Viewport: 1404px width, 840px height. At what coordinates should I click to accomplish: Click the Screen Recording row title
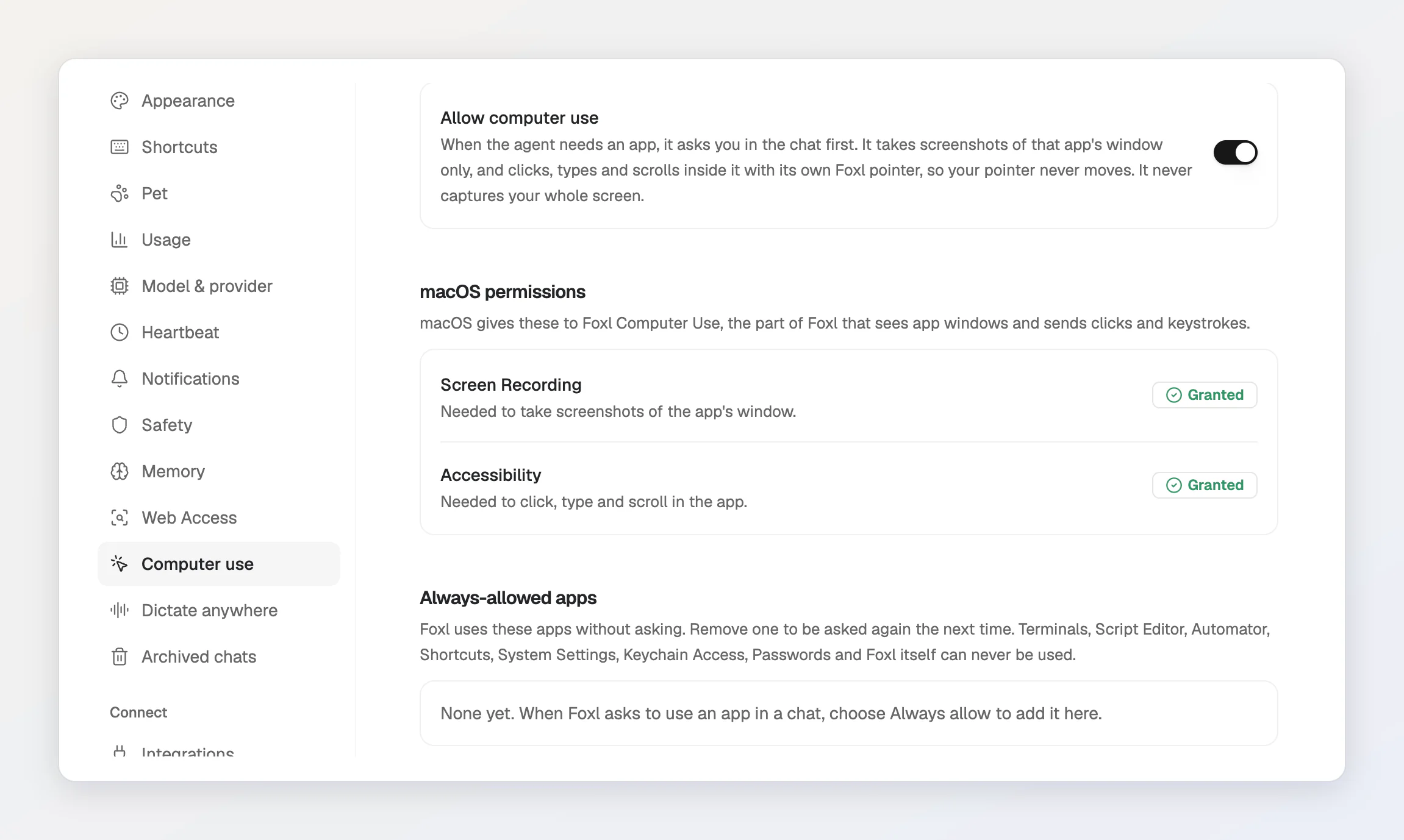511,385
